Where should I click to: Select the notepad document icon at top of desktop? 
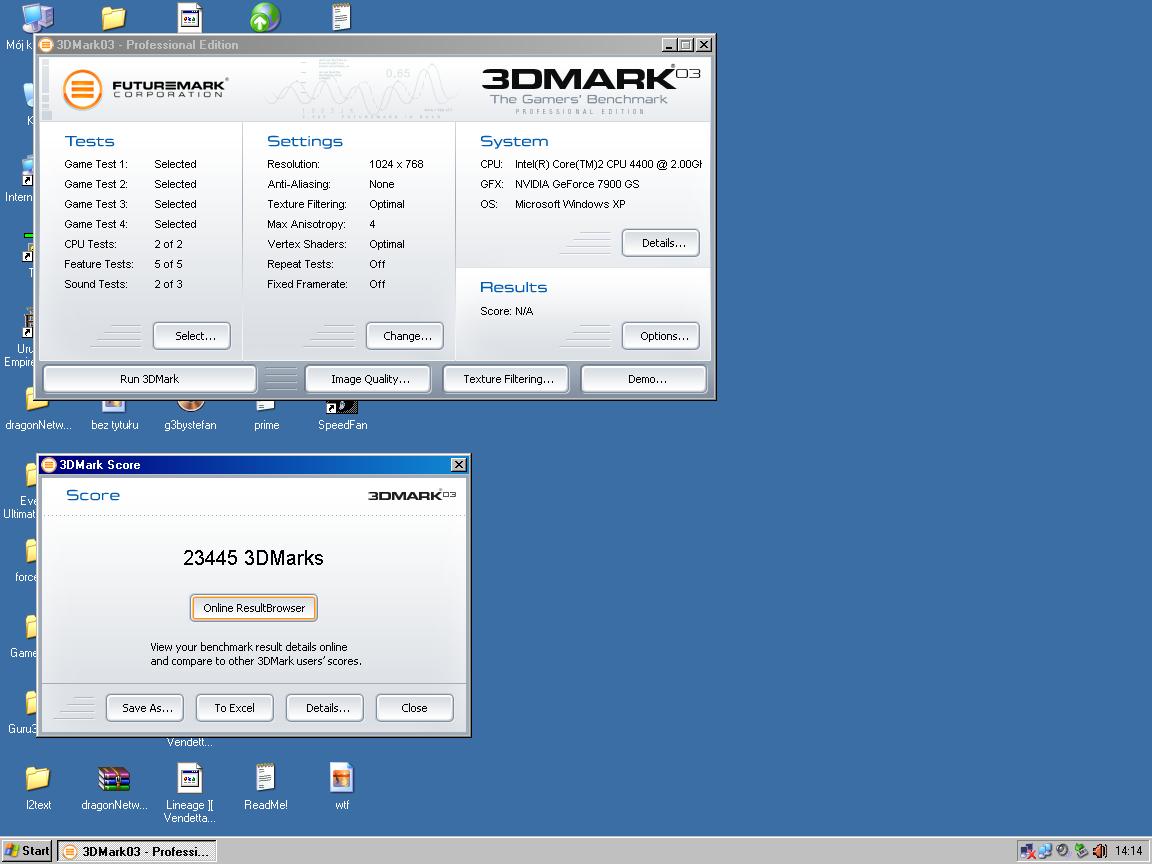(x=341, y=18)
